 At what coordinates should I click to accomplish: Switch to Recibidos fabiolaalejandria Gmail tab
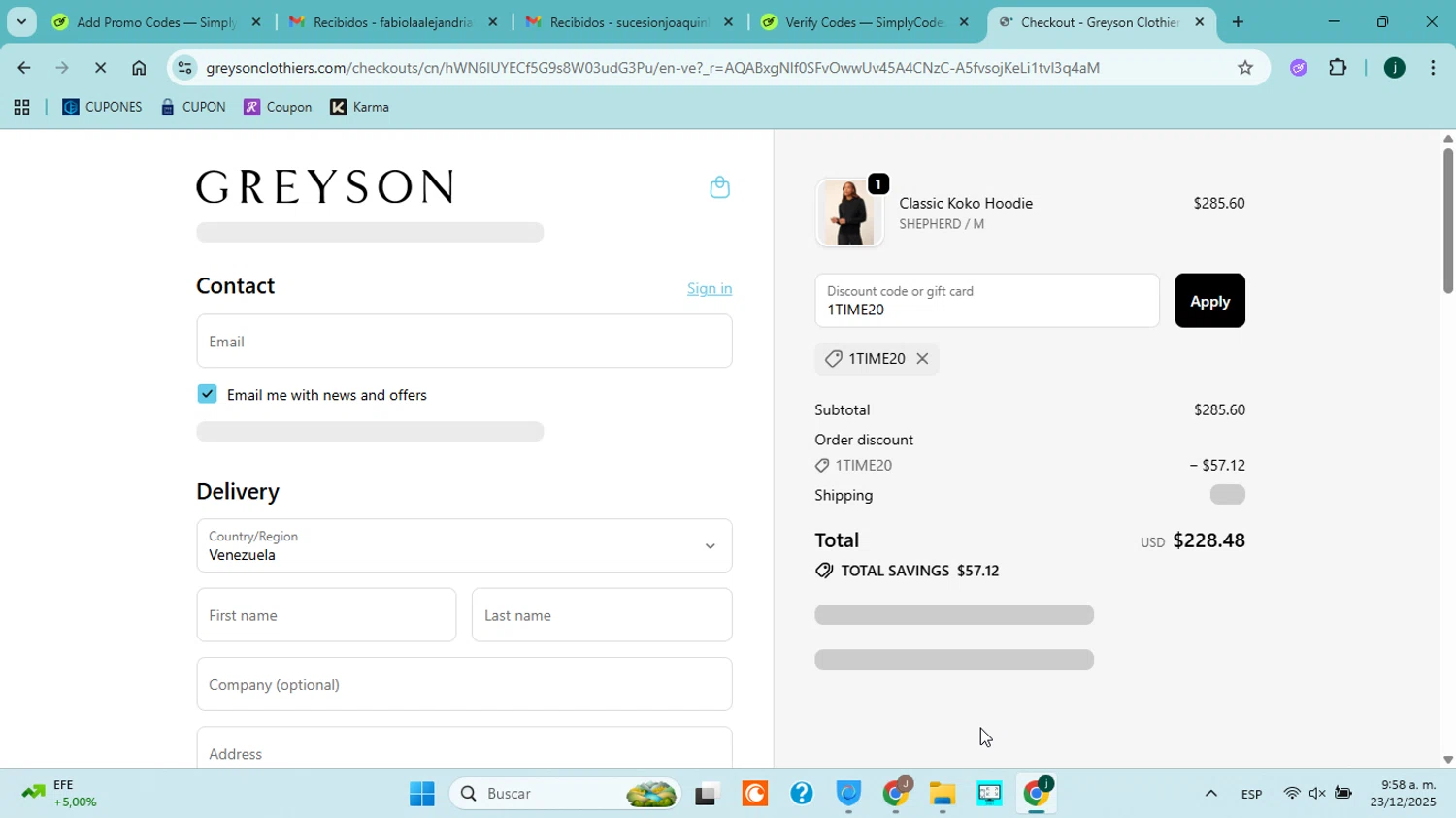pyautogui.click(x=392, y=22)
